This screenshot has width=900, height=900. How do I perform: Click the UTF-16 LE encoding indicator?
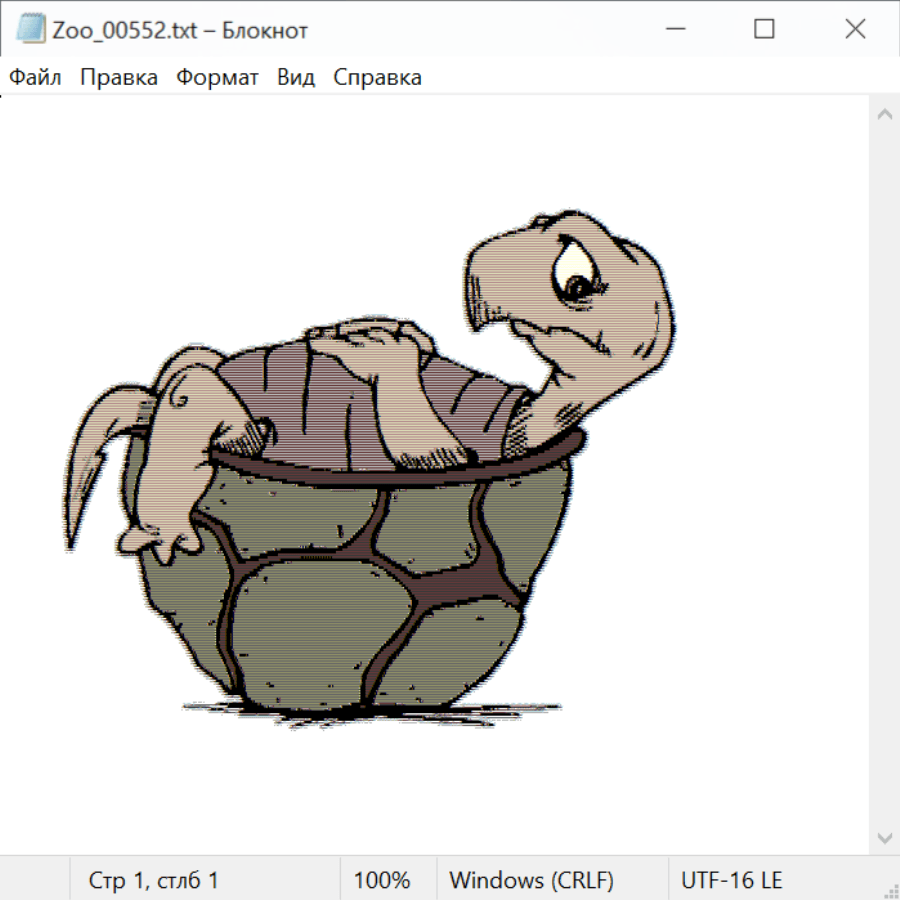click(x=732, y=881)
